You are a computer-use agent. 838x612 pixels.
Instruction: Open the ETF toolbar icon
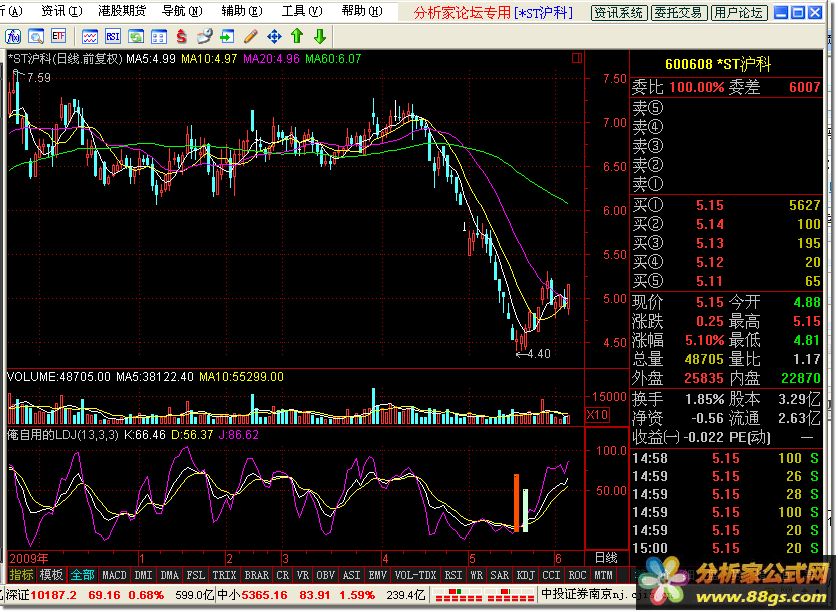tap(59, 36)
